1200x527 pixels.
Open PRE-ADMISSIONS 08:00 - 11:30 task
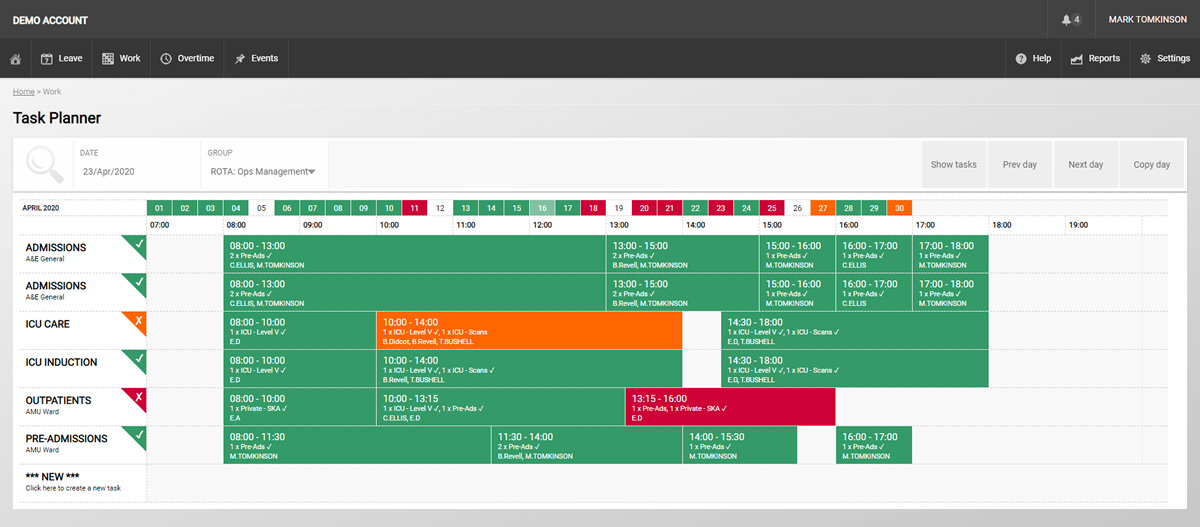(357, 445)
